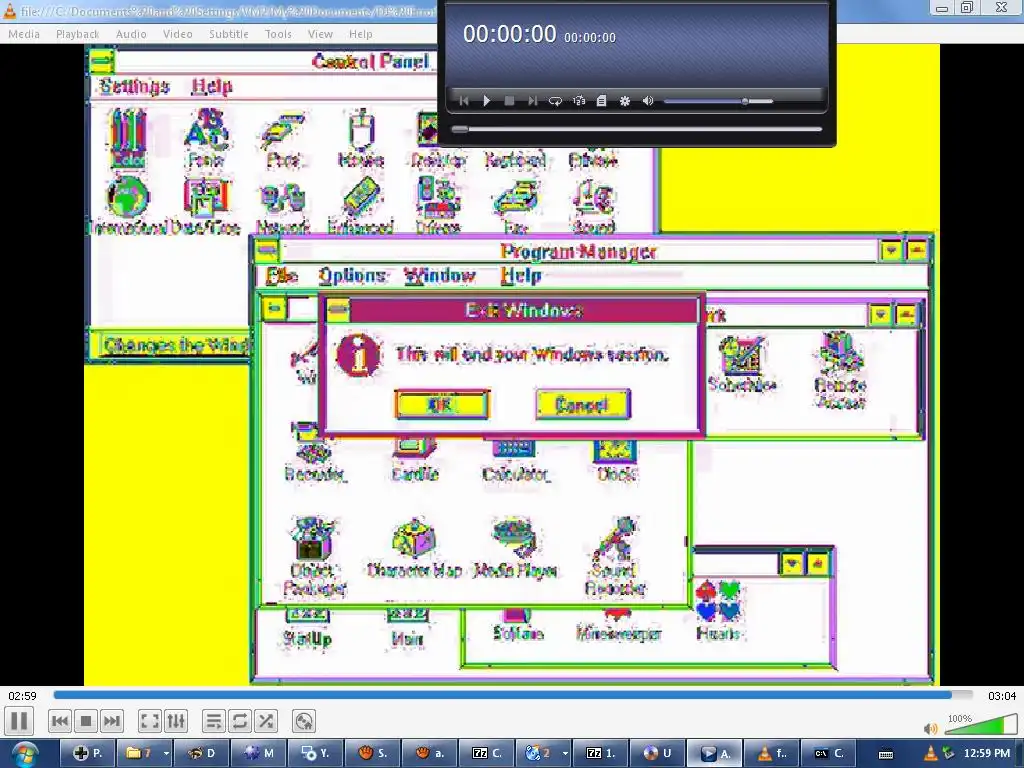Image resolution: width=1024 pixels, height=768 pixels.
Task: Open the Playback menu
Action: [x=78, y=34]
